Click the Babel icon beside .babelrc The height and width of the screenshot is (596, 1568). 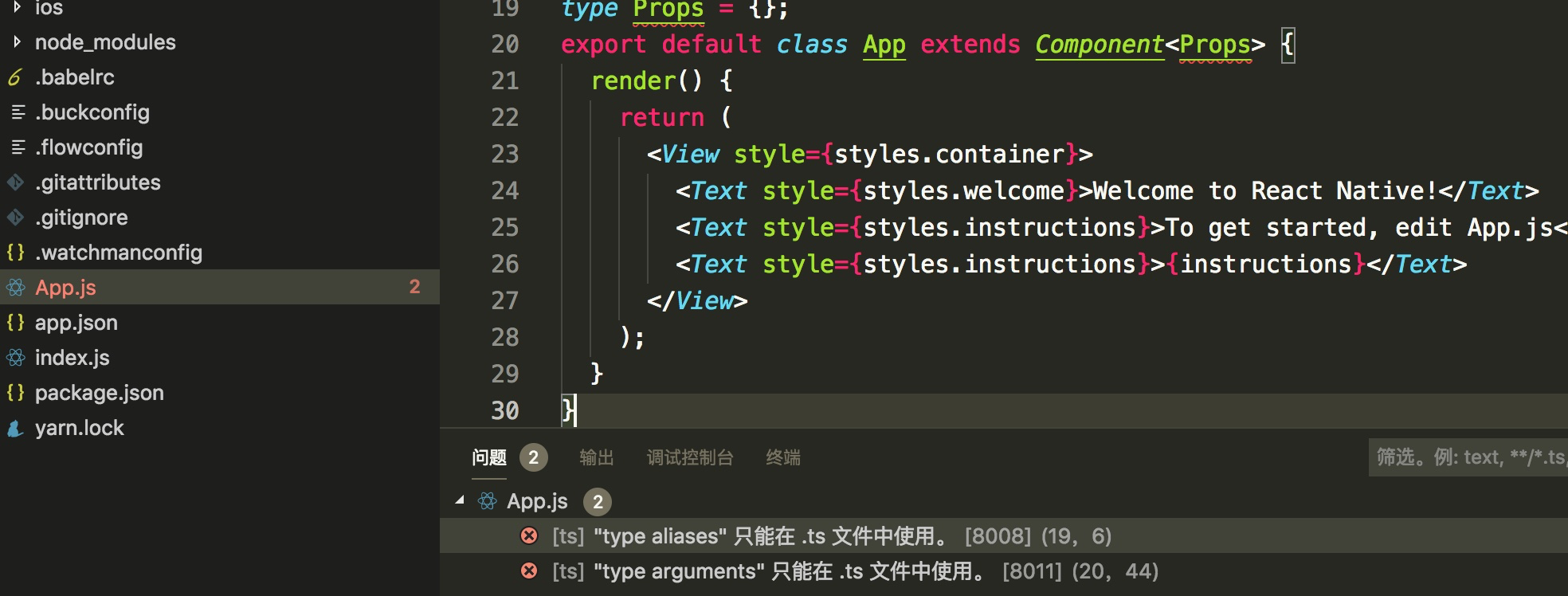[15, 77]
